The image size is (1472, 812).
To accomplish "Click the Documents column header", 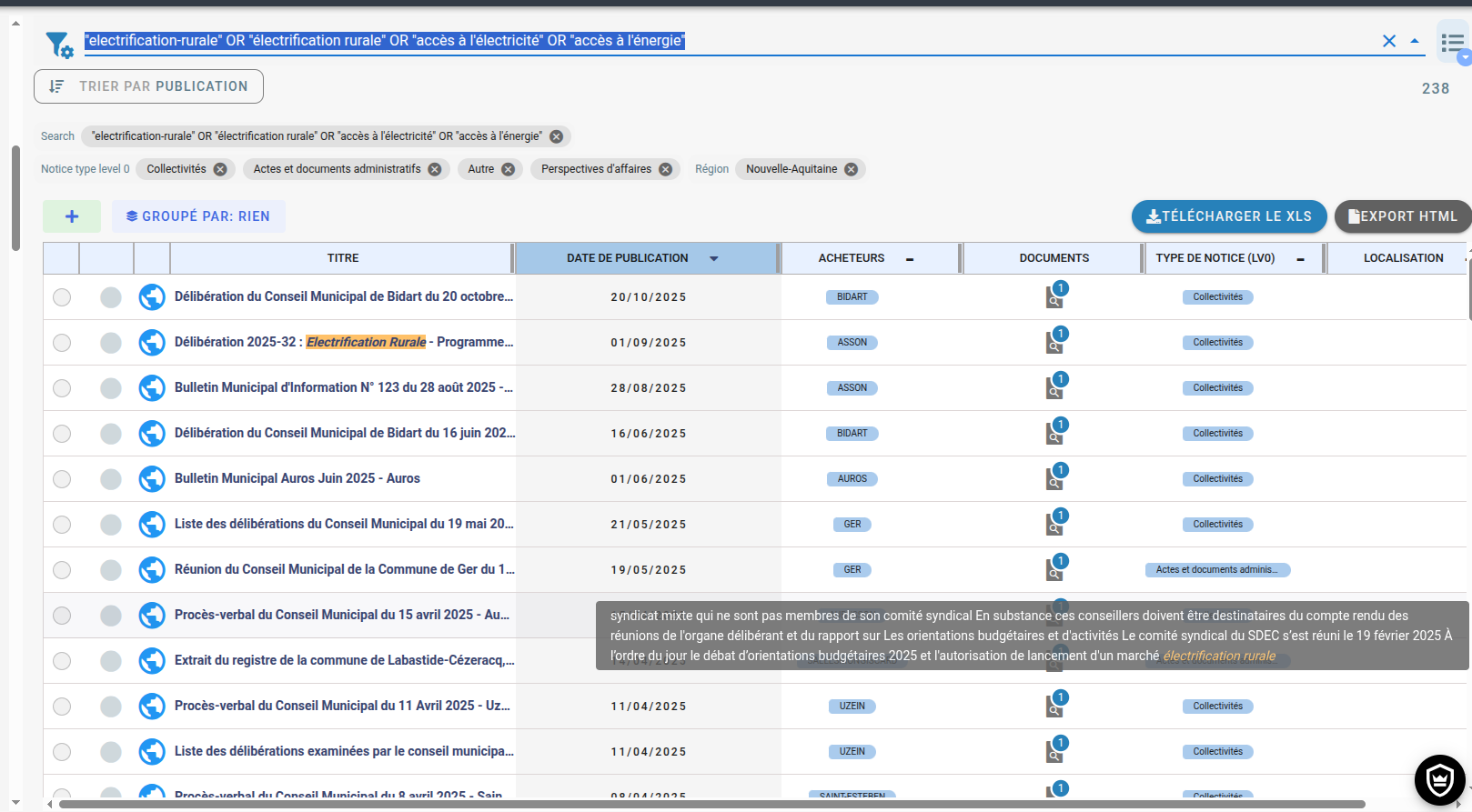I will click(x=1054, y=258).
